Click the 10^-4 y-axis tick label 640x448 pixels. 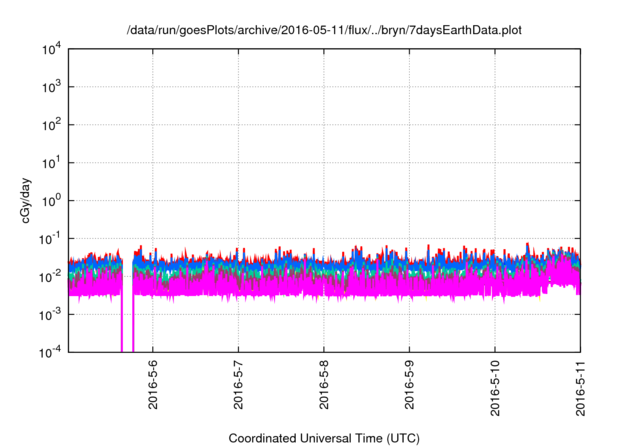coord(50,353)
